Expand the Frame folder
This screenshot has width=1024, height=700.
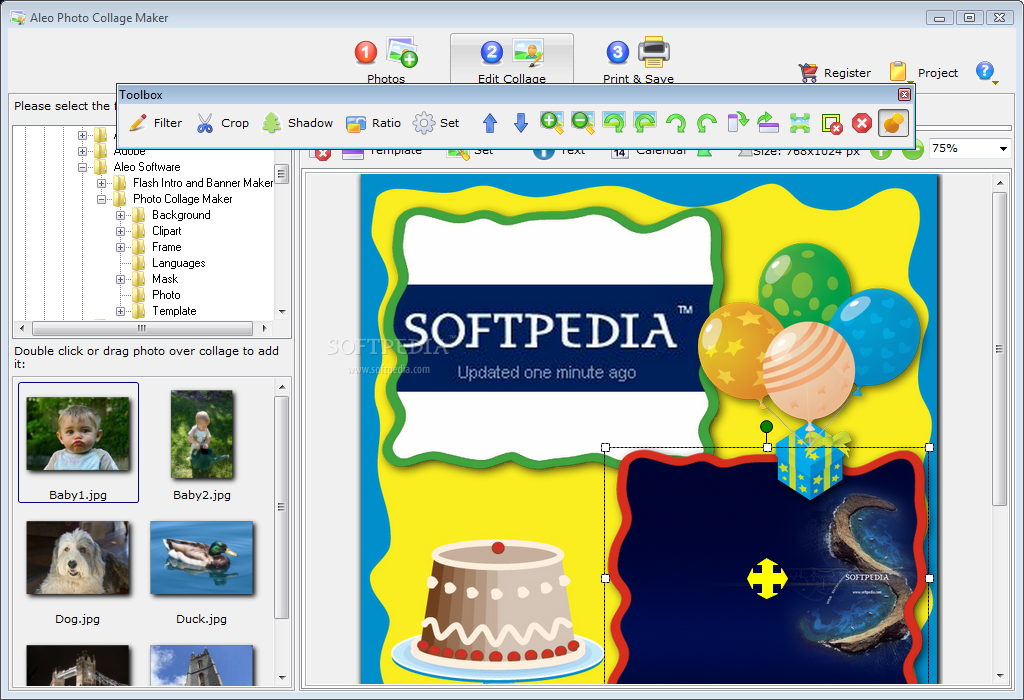(x=120, y=247)
